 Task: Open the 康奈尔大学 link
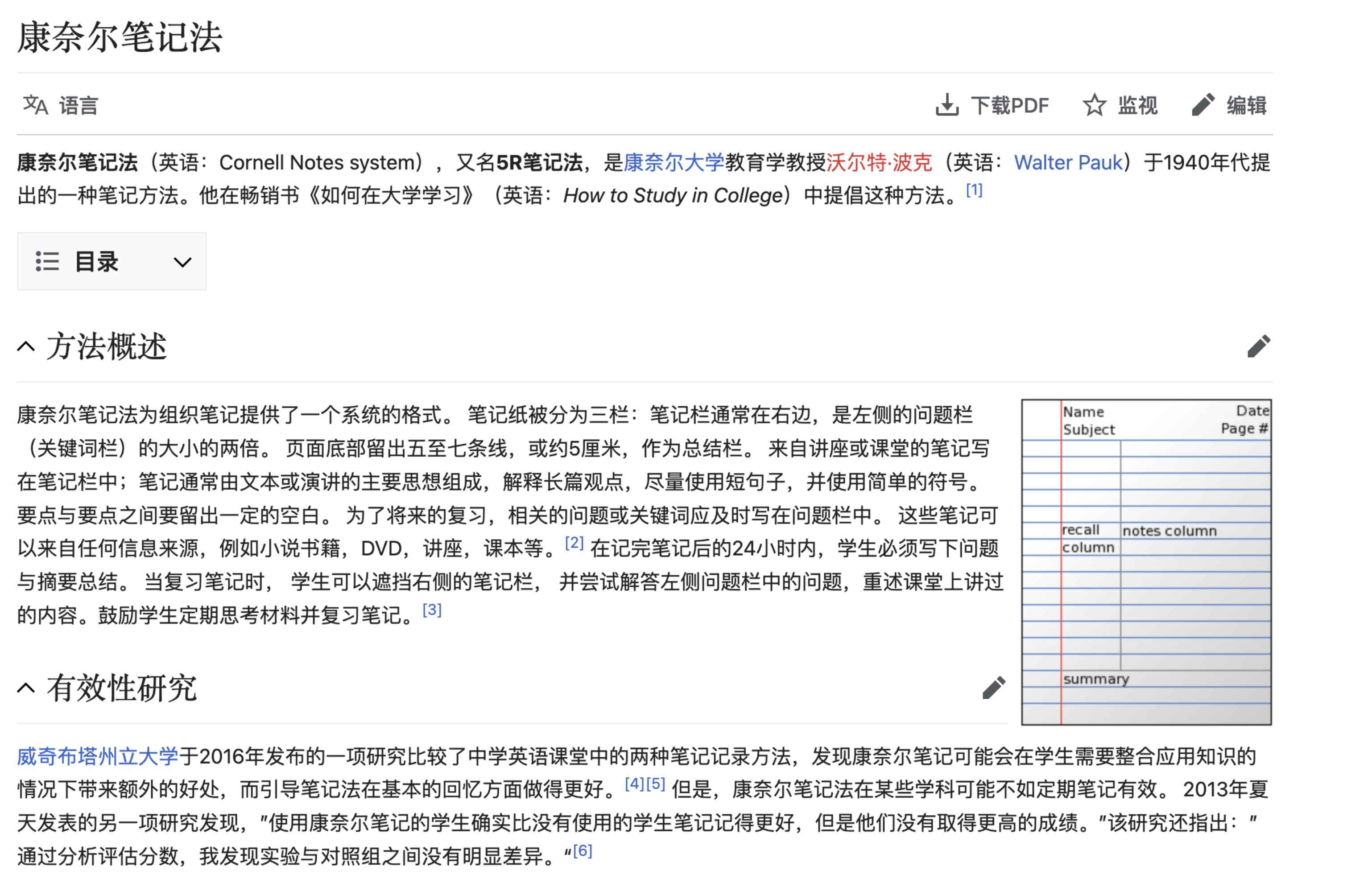point(674,162)
